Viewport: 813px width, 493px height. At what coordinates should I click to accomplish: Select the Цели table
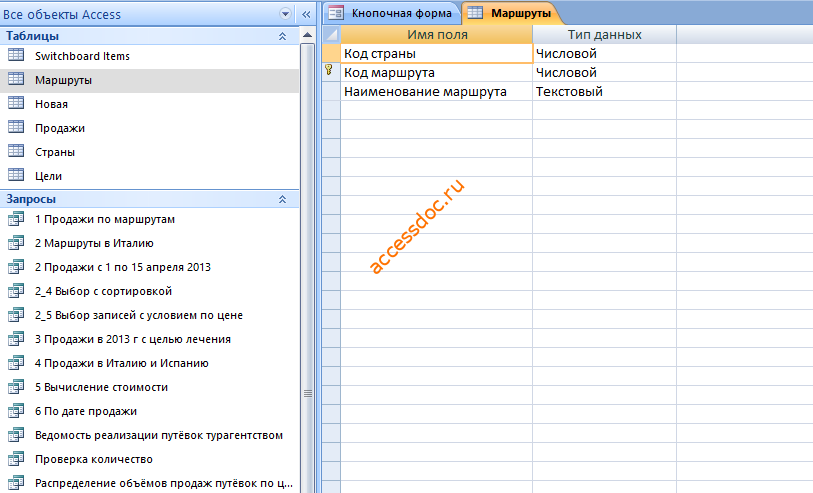coord(149,176)
